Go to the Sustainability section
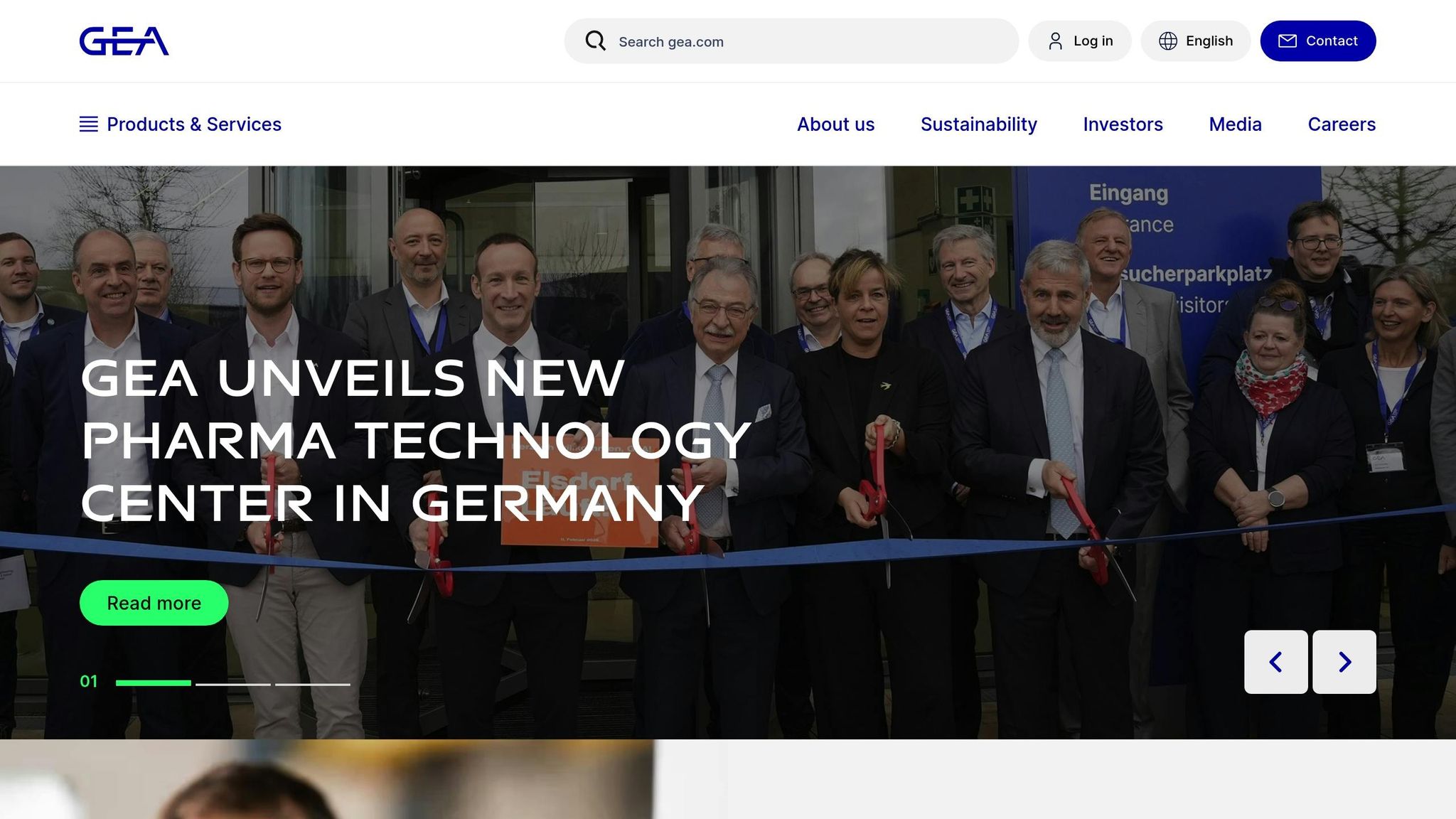The image size is (1456, 819). tap(979, 124)
